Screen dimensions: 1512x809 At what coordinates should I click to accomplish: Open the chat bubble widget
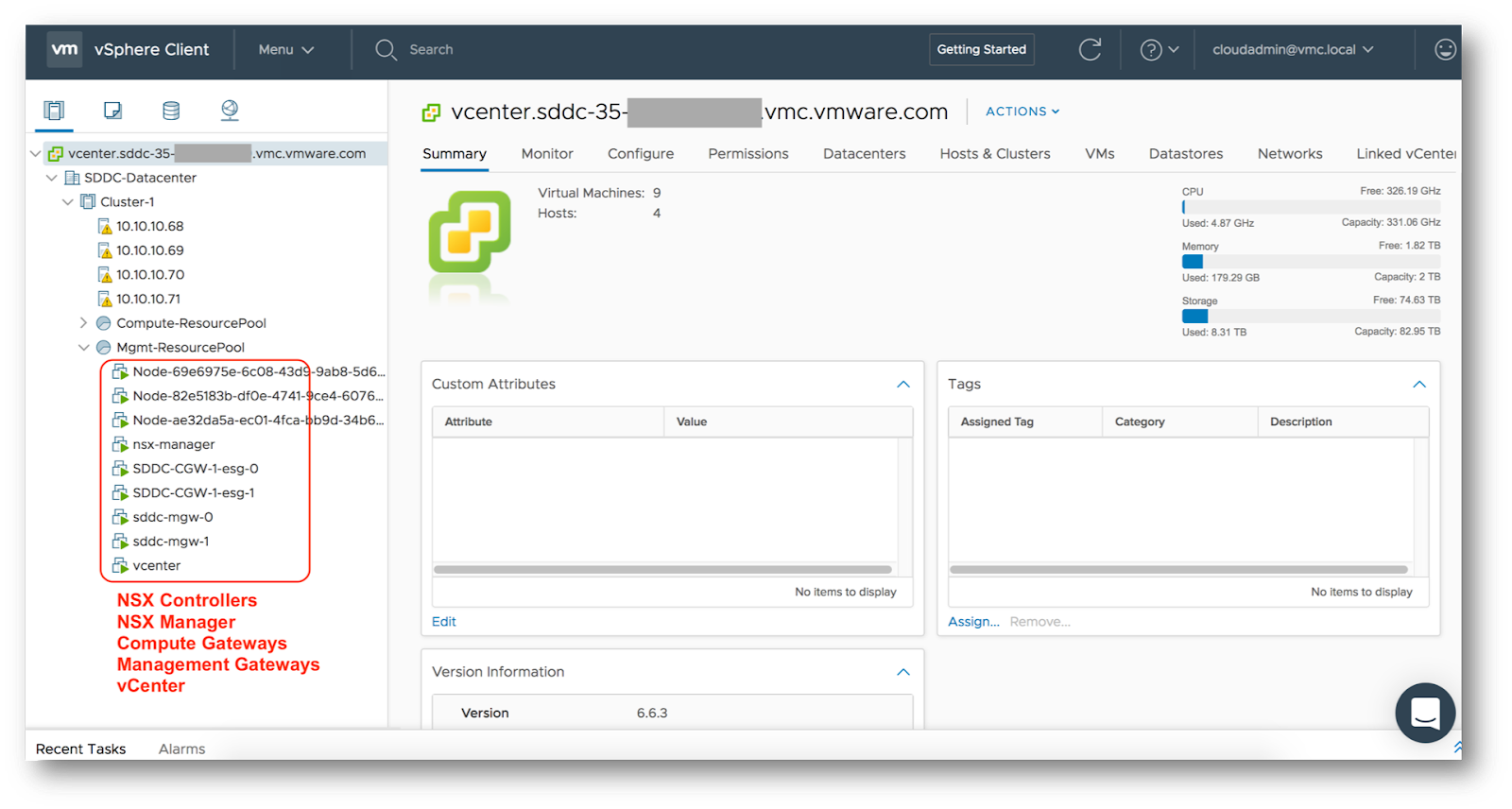coord(1425,713)
